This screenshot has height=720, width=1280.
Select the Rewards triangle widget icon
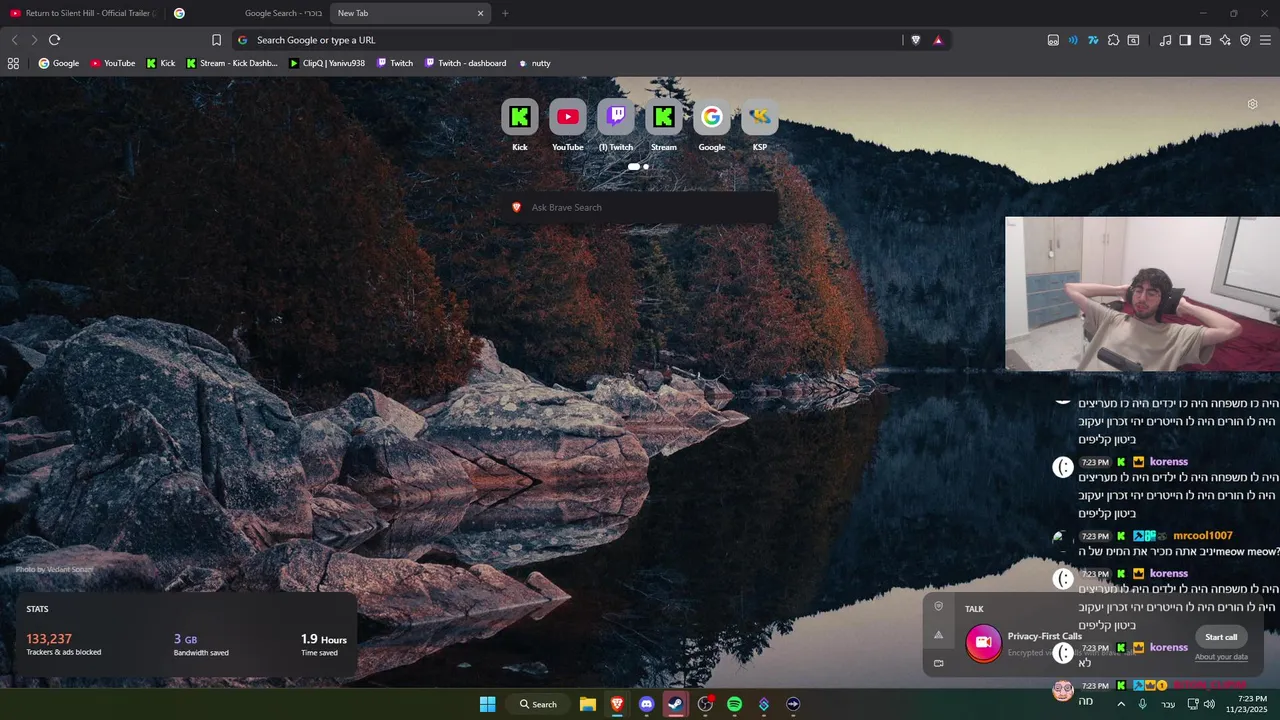[x=938, y=634]
